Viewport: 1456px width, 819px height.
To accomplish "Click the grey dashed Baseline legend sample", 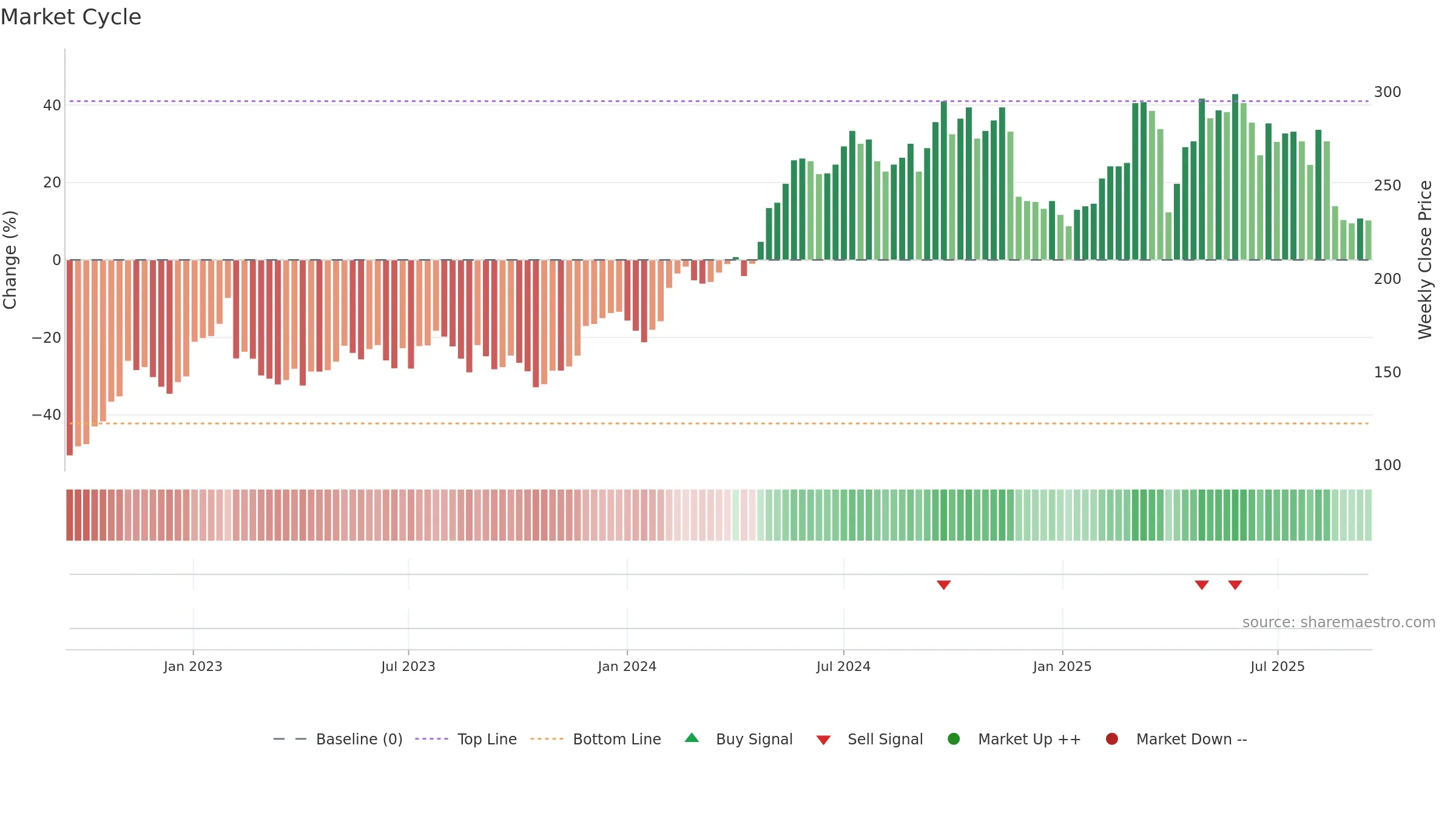I will pyautogui.click(x=289, y=739).
